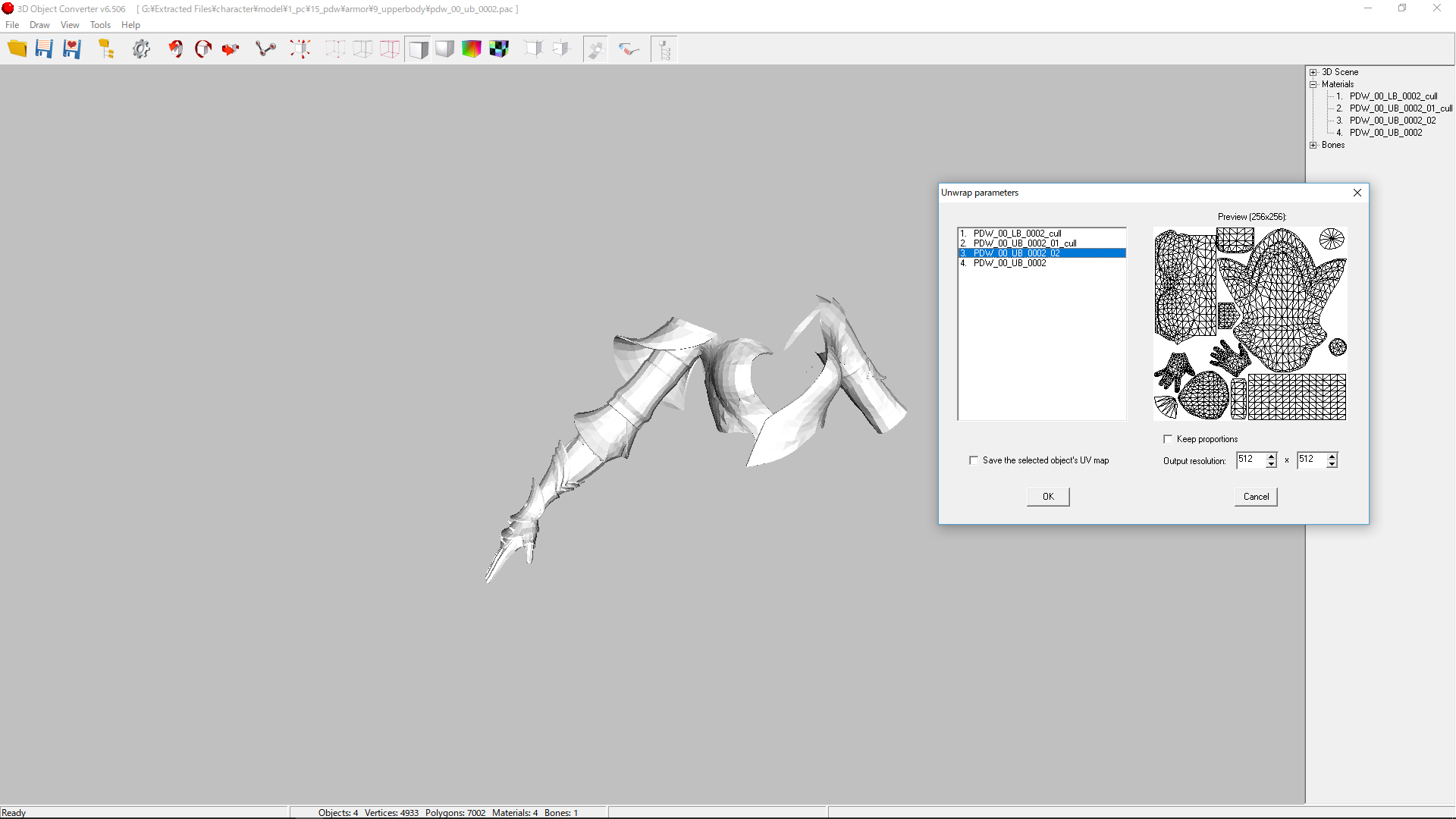Enable the Keep proportions checkbox
Viewport: 1456px width, 819px height.
(1168, 439)
